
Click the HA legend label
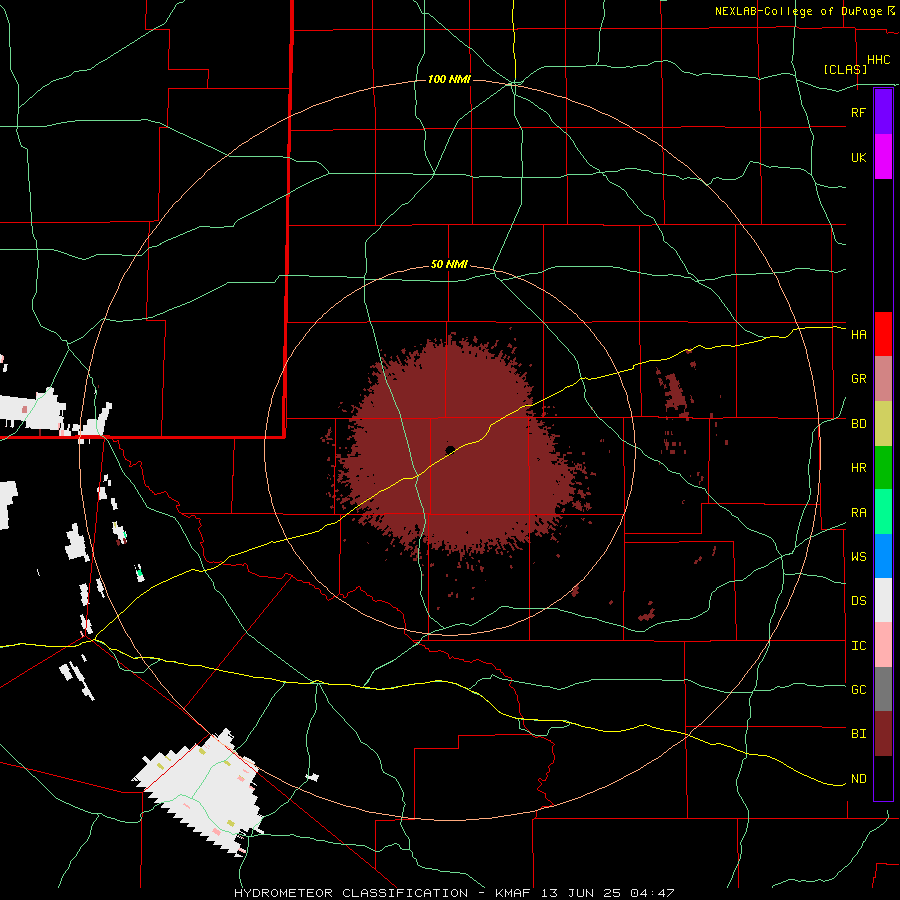pyautogui.click(x=858, y=334)
